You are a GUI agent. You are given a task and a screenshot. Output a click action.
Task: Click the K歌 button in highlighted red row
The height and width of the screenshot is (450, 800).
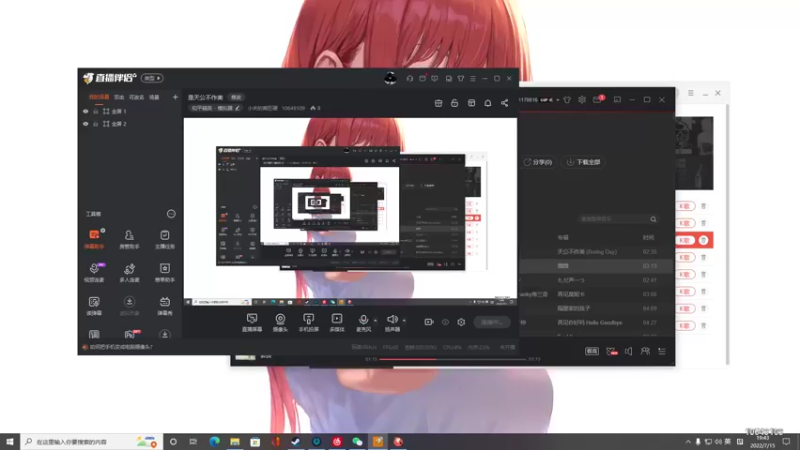(685, 240)
